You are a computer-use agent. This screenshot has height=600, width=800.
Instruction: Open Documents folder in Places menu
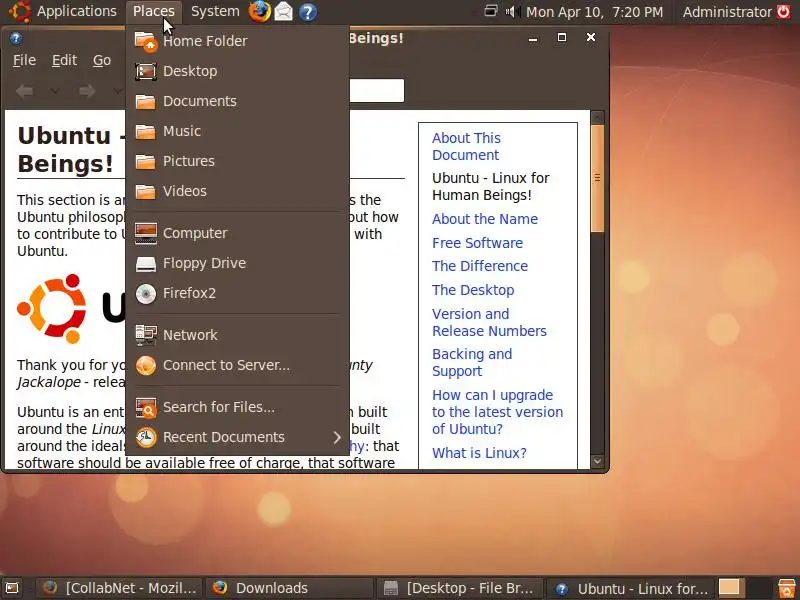[237, 101]
